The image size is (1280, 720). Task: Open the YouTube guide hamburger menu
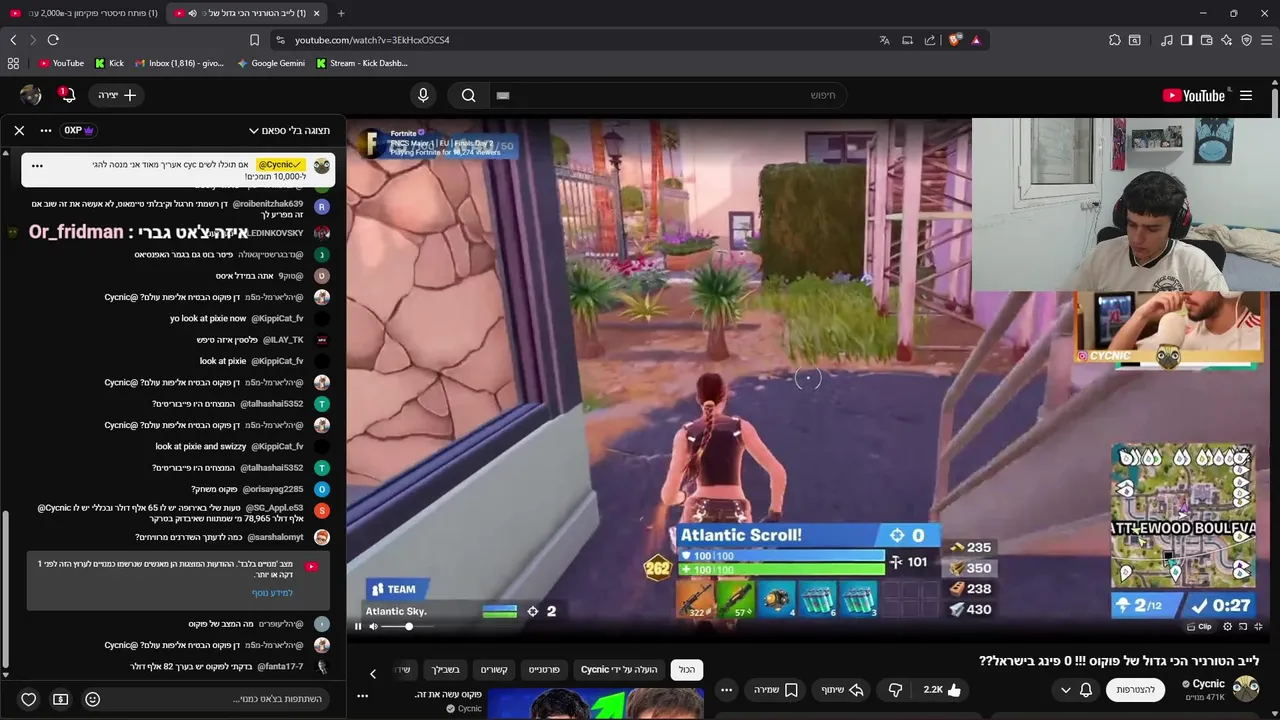click(x=1246, y=95)
